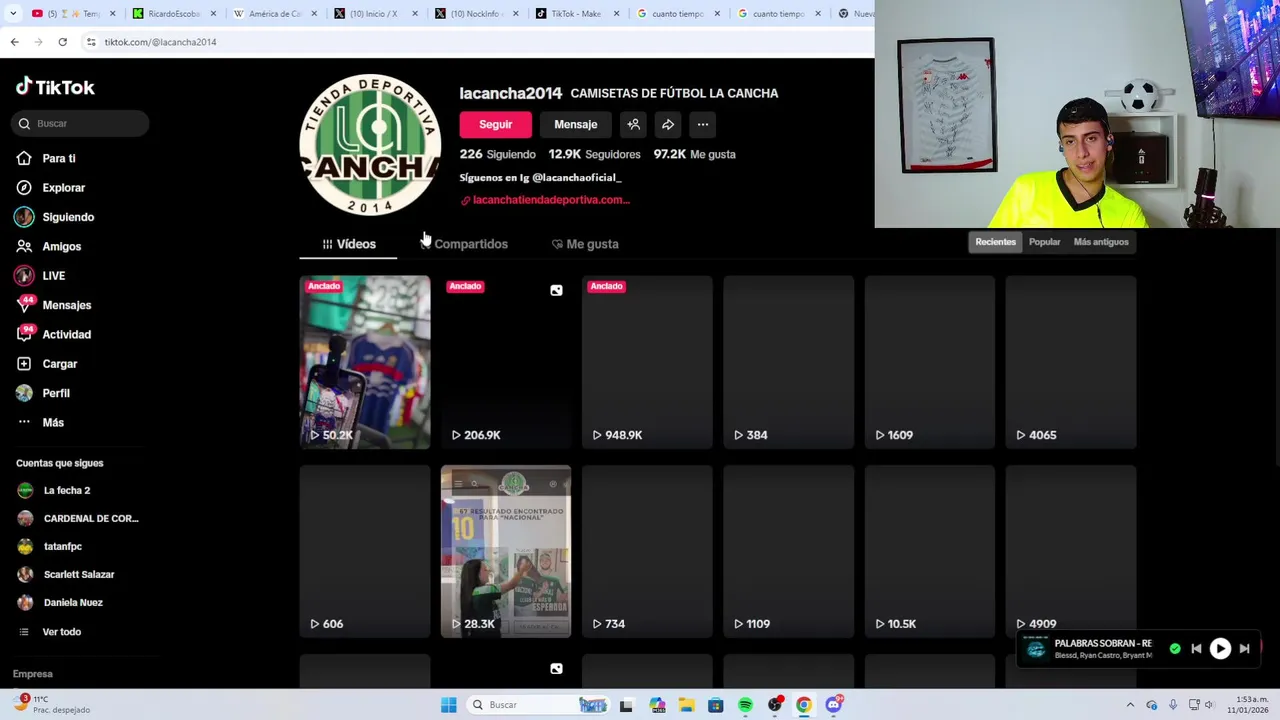Screen dimensions: 1280x720
Task: Switch to the Me gusta tab
Action: tap(585, 244)
